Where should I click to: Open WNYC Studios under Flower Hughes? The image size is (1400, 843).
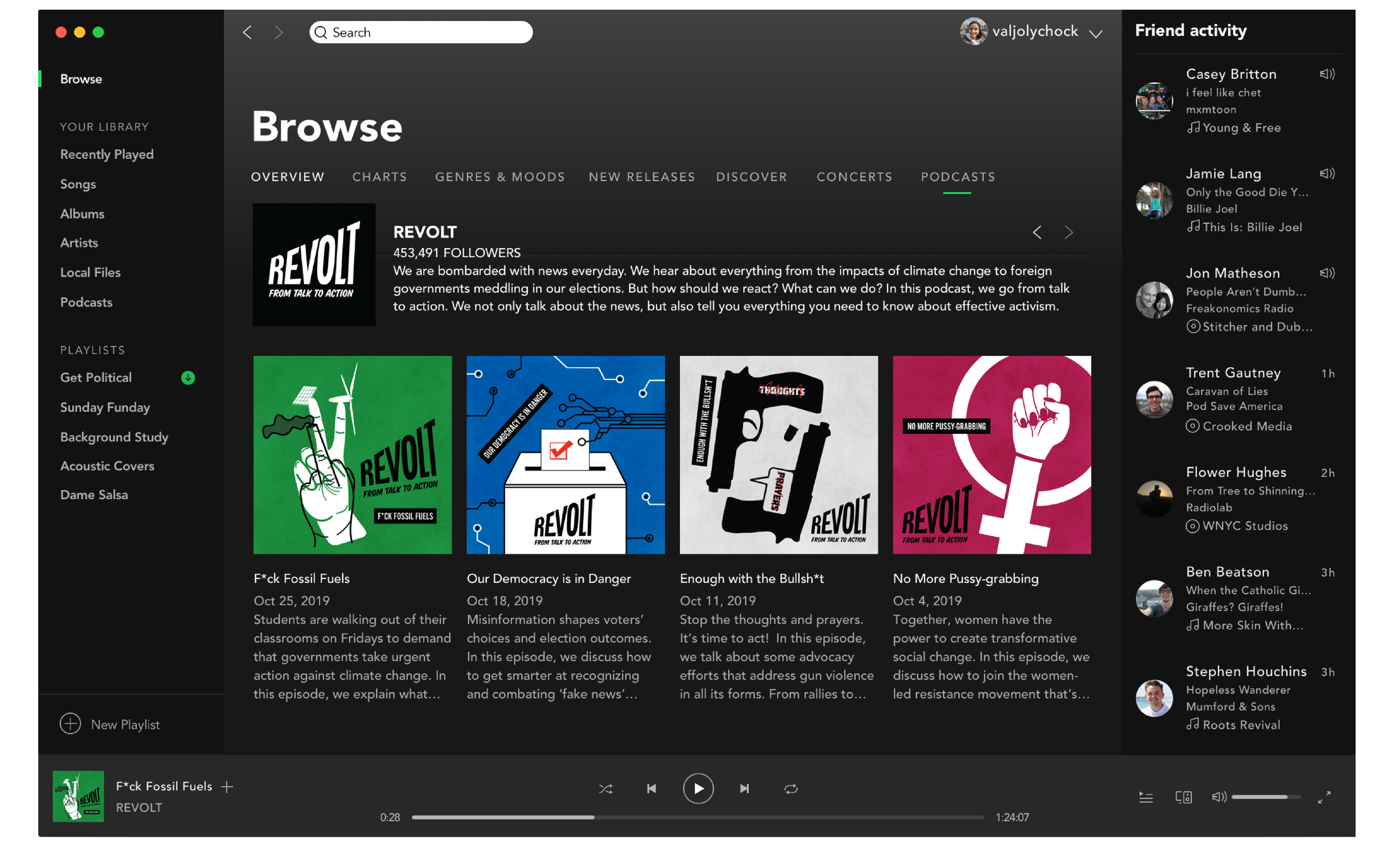[1237, 526]
